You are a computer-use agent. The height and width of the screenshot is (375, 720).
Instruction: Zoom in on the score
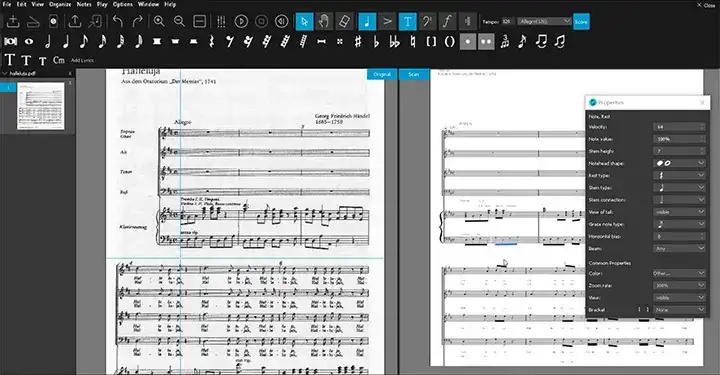pos(159,22)
